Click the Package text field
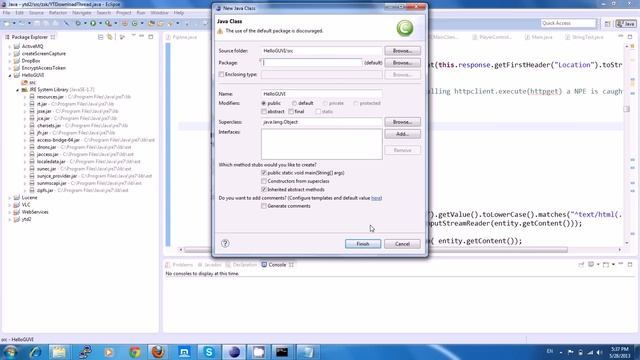This screenshot has height=360, width=640. point(312,63)
